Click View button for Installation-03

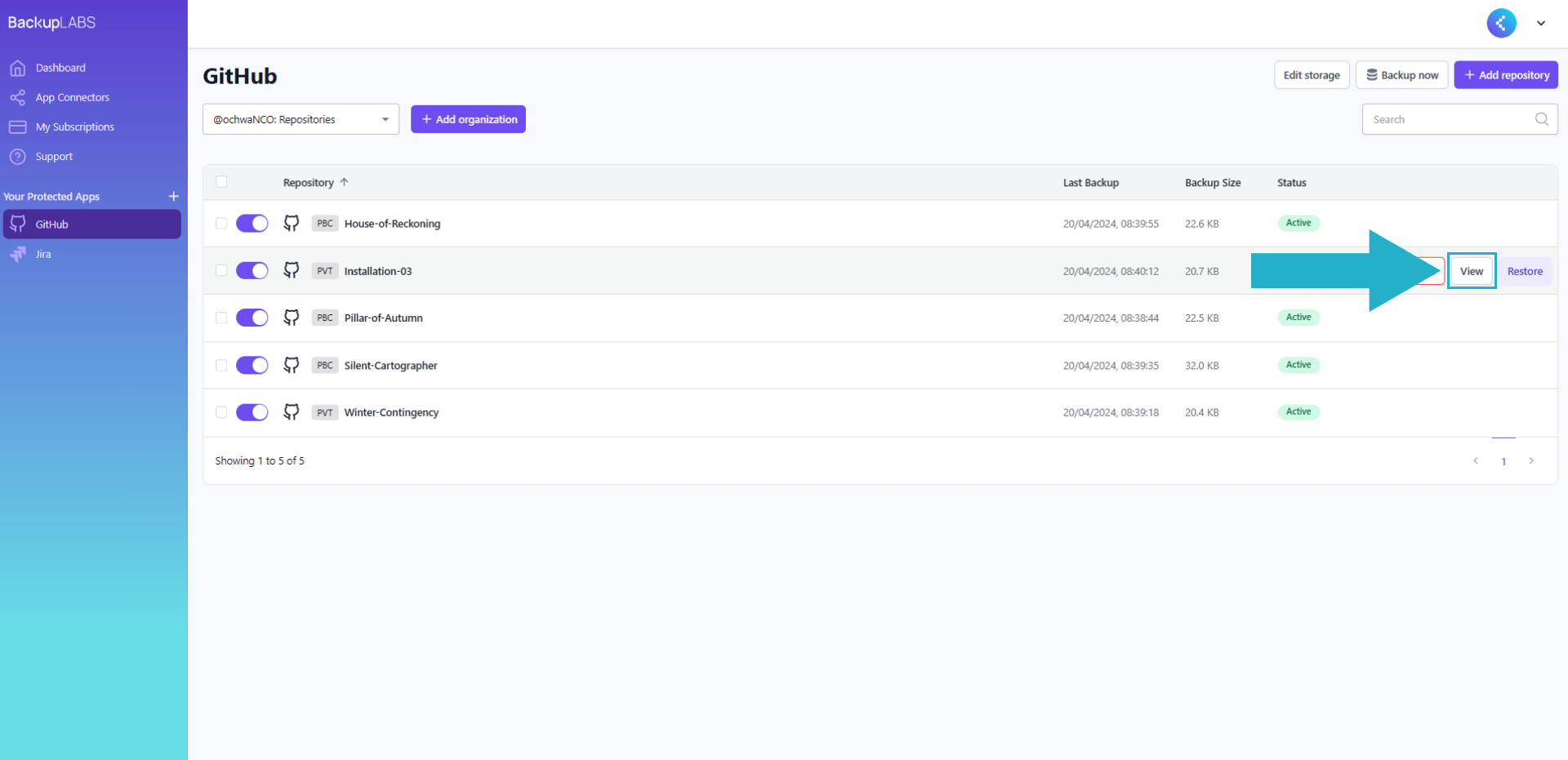point(1472,271)
